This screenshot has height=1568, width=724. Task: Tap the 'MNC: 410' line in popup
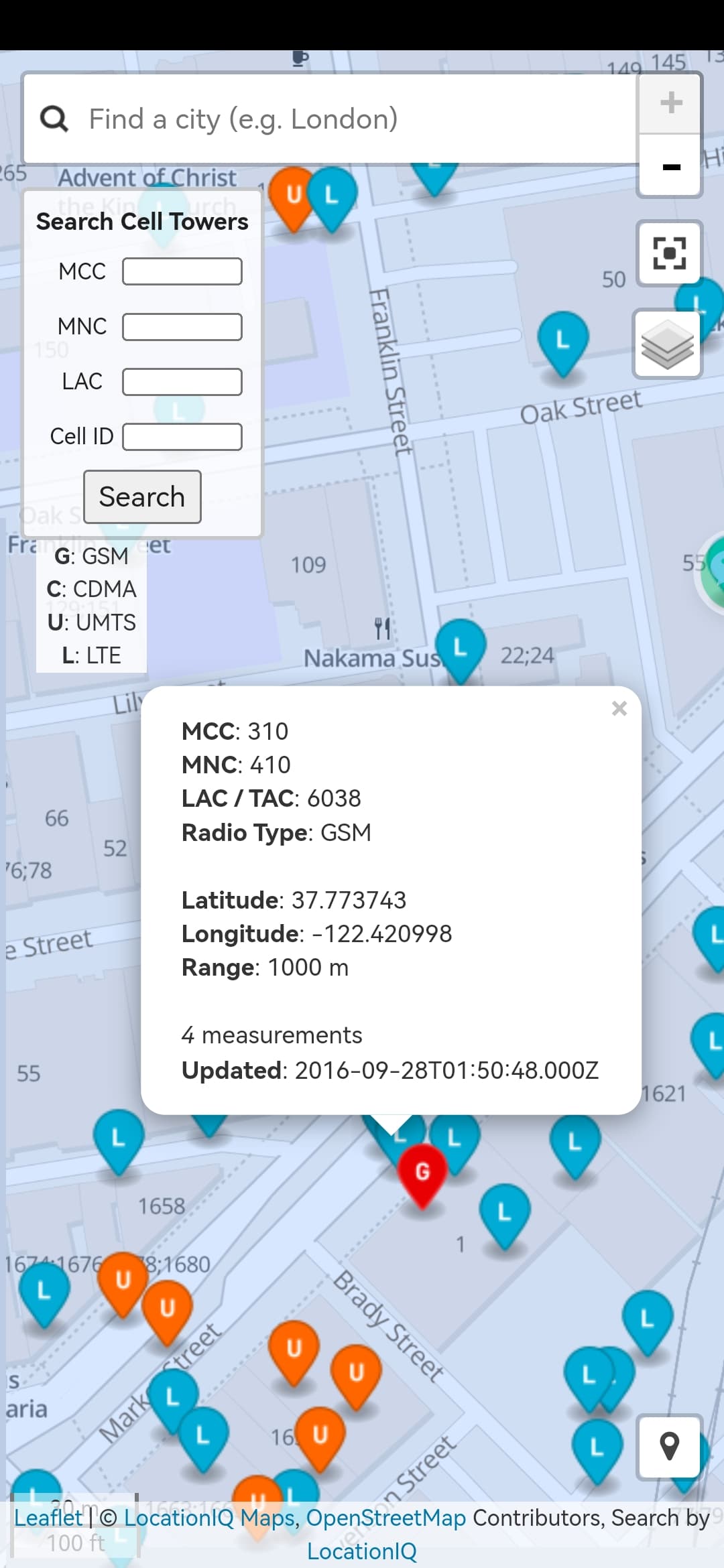[x=237, y=765]
